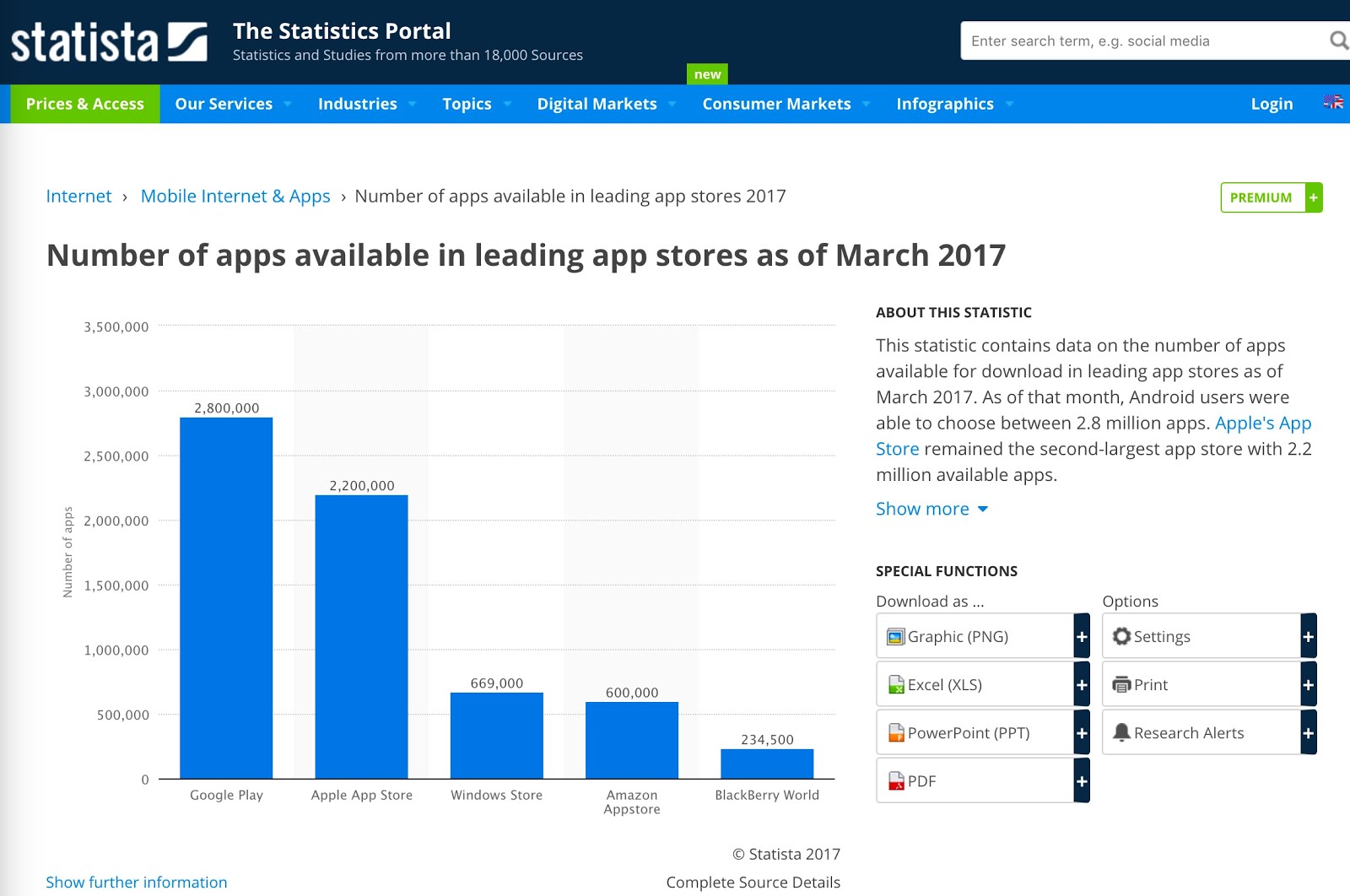1350x896 pixels.
Task: Follow the Mobile Internet & Apps breadcrumb
Action: (235, 197)
